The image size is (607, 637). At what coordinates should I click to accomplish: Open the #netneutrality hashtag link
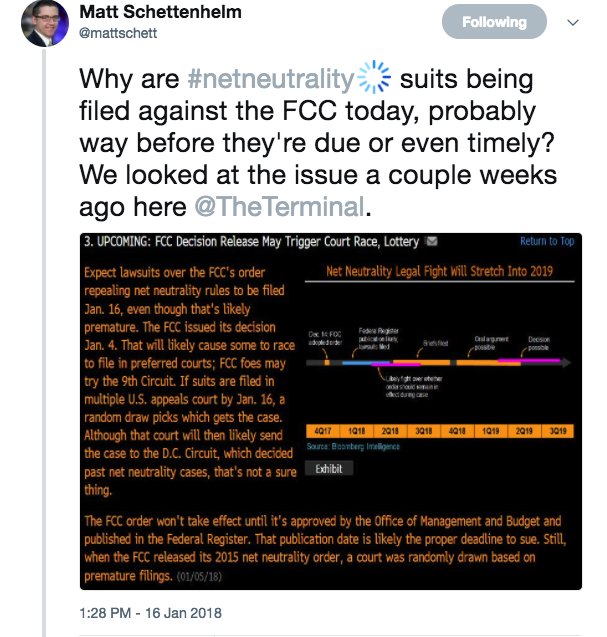[x=271, y=78]
